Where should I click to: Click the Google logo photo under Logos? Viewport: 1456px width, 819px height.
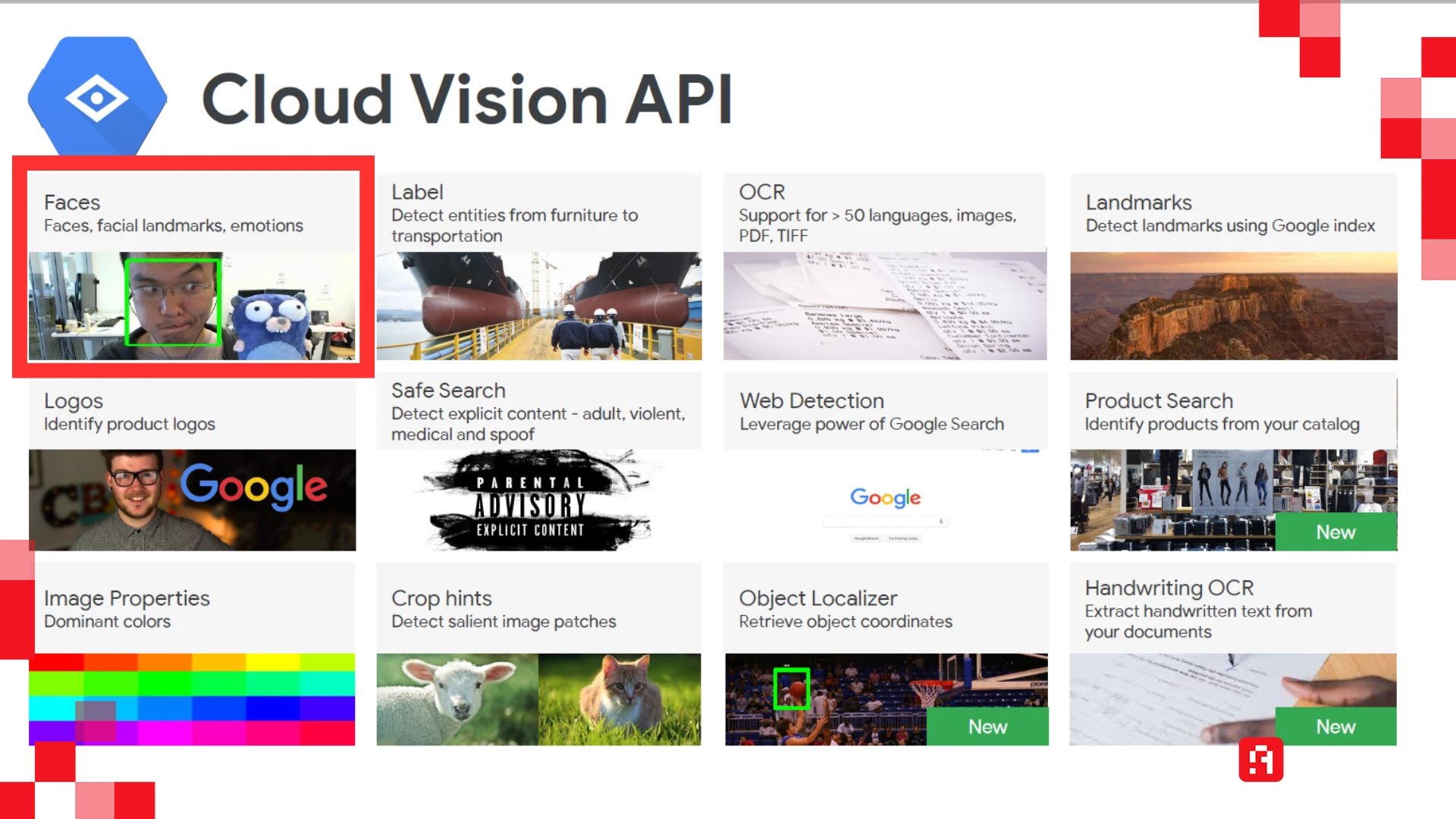click(x=192, y=500)
